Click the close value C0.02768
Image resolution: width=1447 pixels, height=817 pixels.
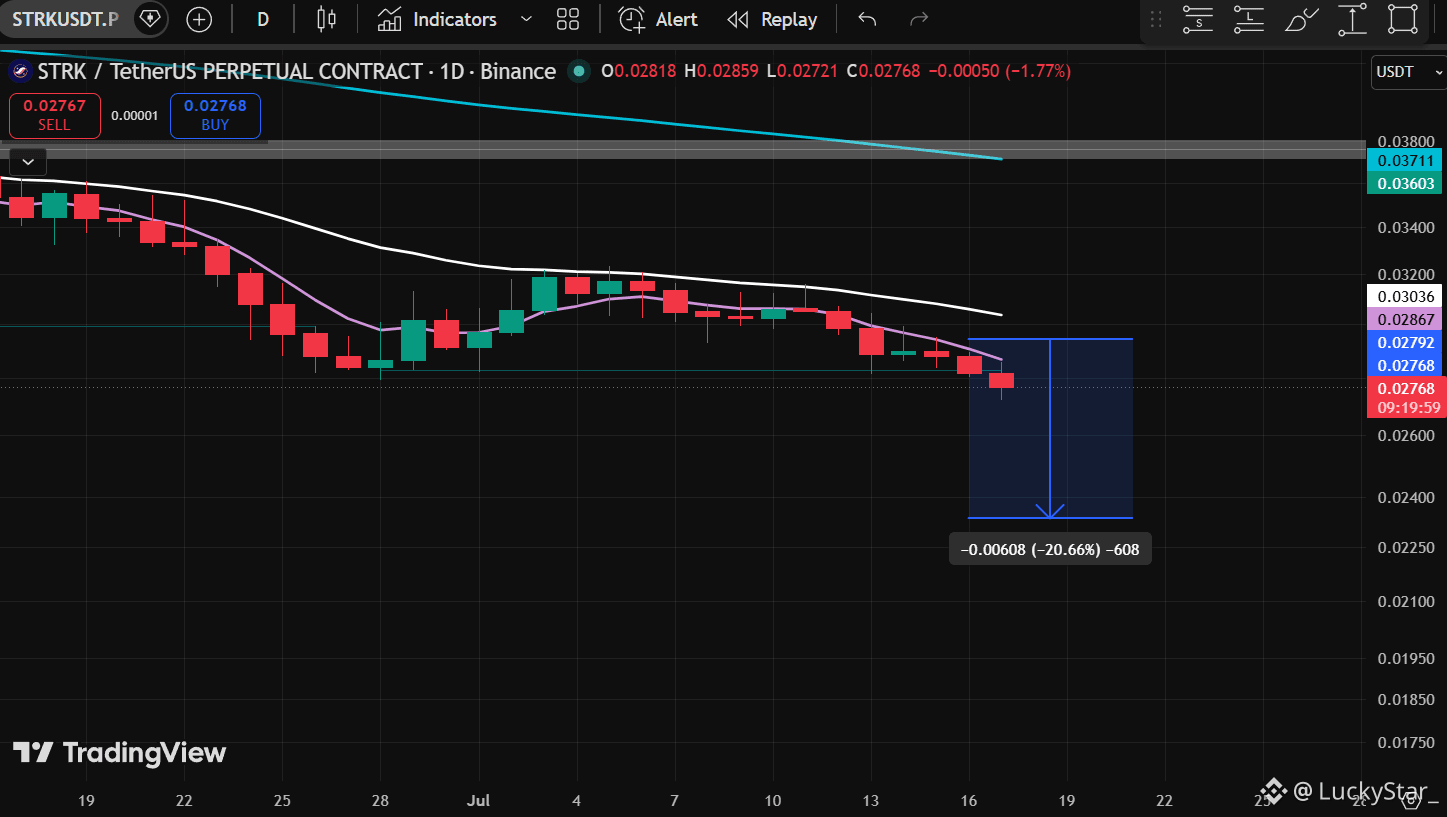click(883, 71)
